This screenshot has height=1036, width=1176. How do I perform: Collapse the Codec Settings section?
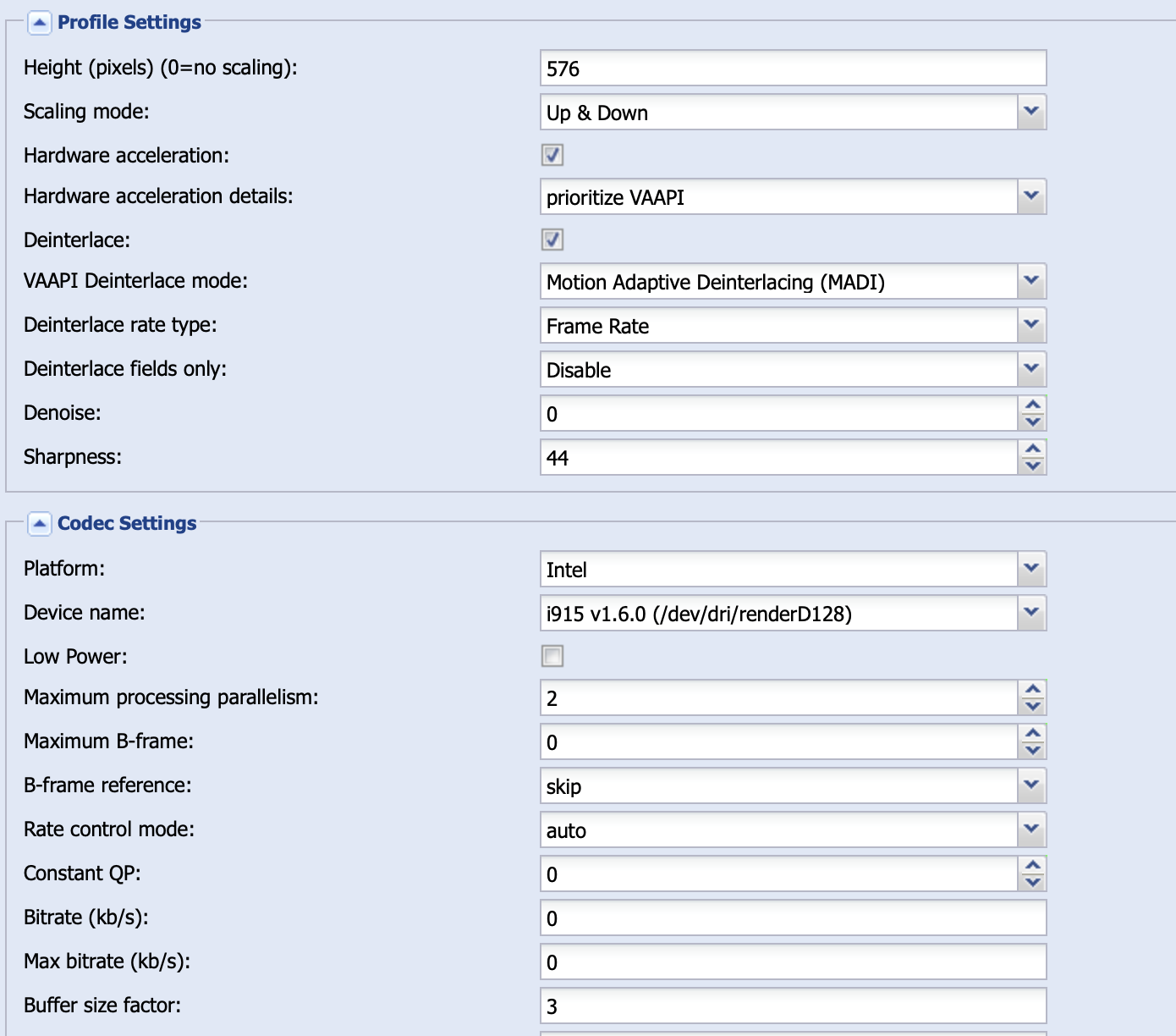point(39,524)
